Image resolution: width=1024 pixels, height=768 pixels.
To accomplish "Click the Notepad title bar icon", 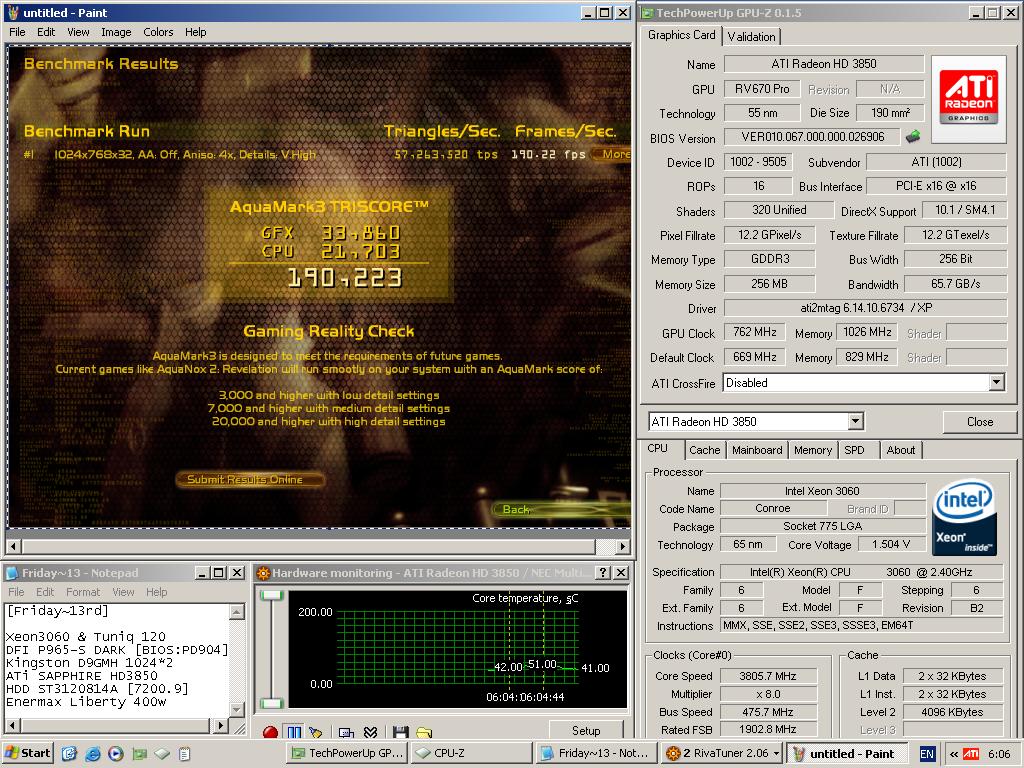I will [x=12, y=573].
